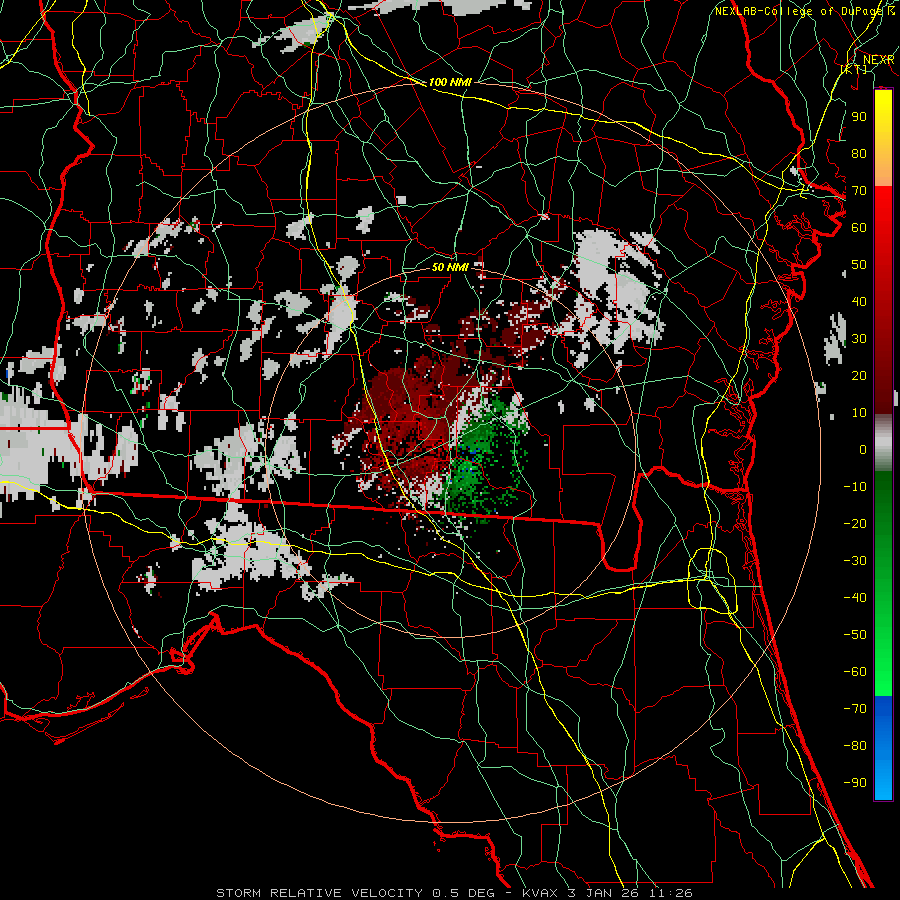
Task: Click the 'KVAX 3 JAN 26 11:26' timestamp
Action: [607, 893]
